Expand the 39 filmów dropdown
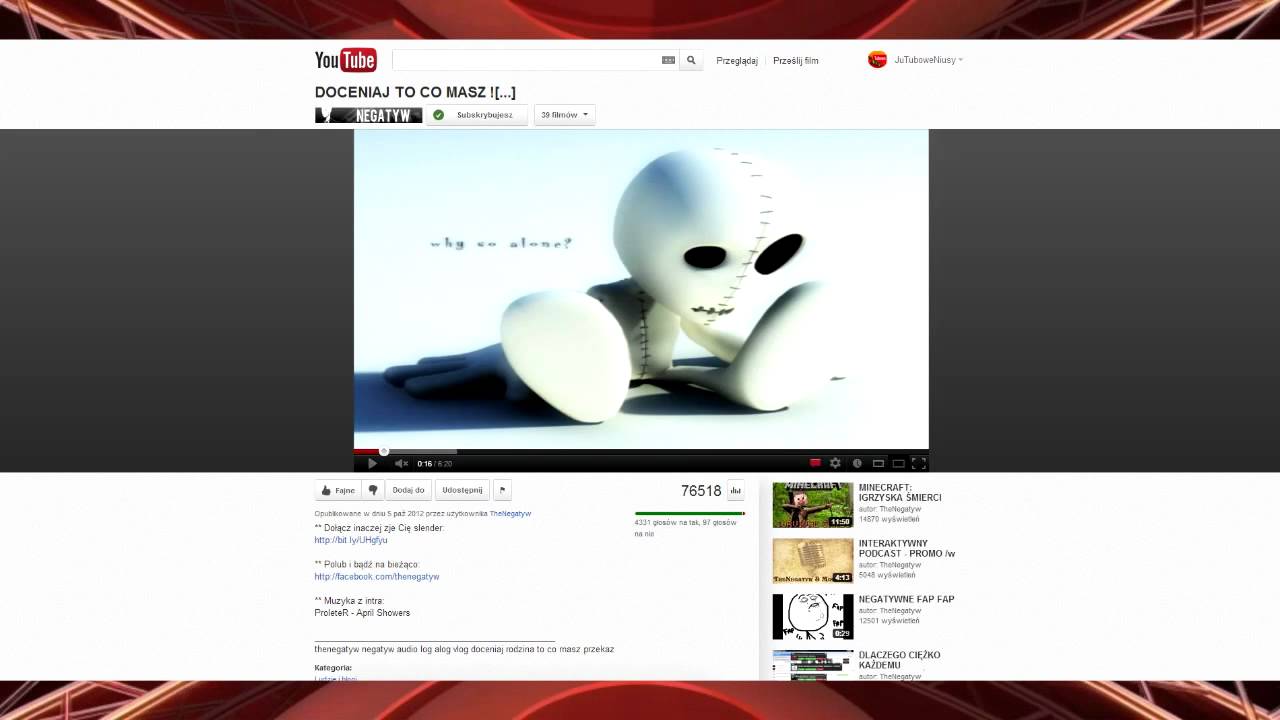This screenshot has height=720, width=1280. (x=565, y=115)
